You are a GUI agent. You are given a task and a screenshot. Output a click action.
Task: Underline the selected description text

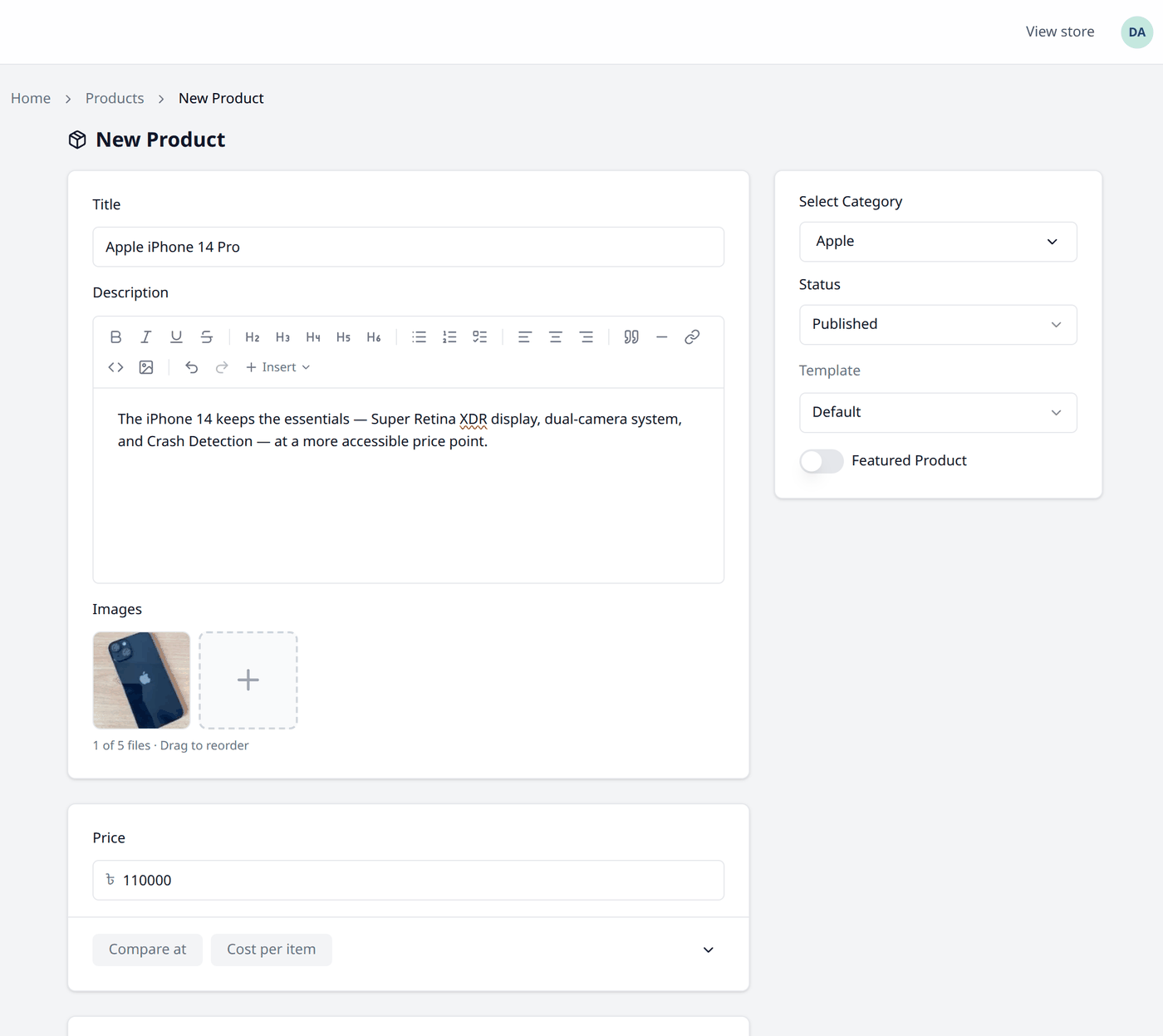coord(176,337)
